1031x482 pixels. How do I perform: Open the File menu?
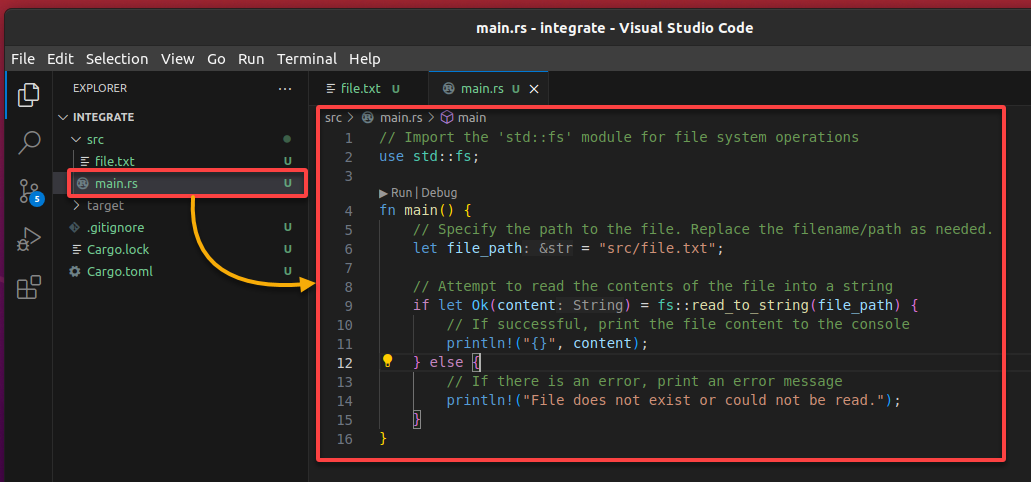click(x=23, y=59)
